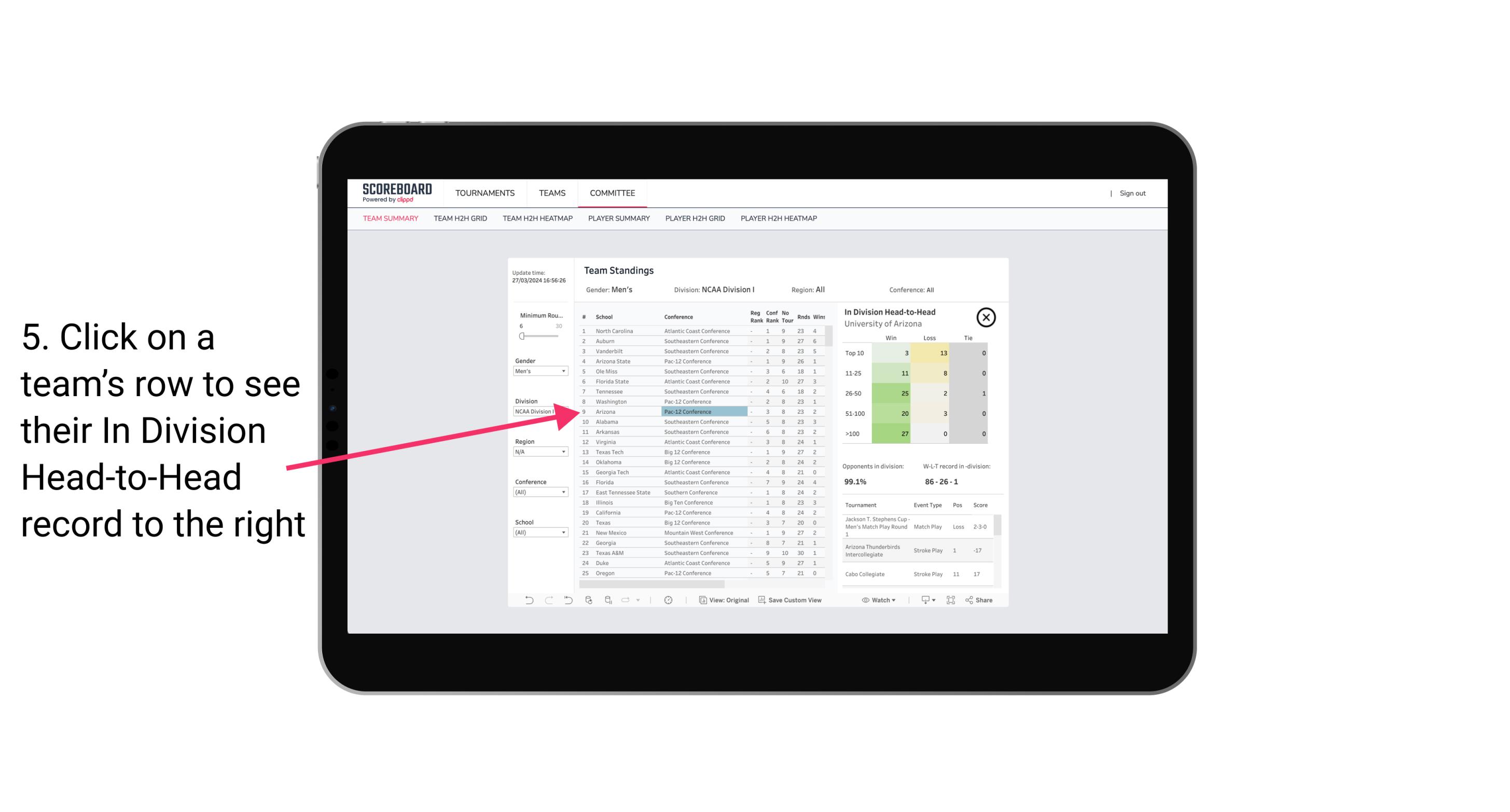Viewport: 1510px width, 812px height.
Task: Open the TOURNAMENTS menu item
Action: (485, 192)
